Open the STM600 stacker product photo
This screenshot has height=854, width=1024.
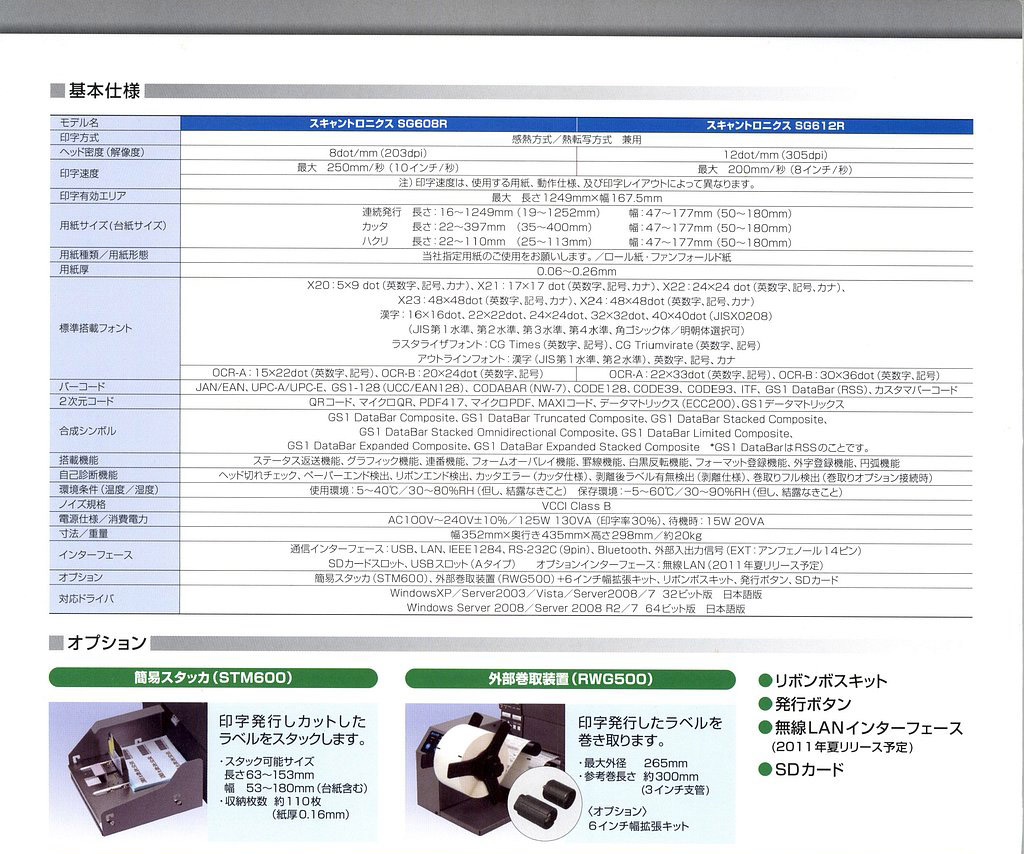coord(128,771)
